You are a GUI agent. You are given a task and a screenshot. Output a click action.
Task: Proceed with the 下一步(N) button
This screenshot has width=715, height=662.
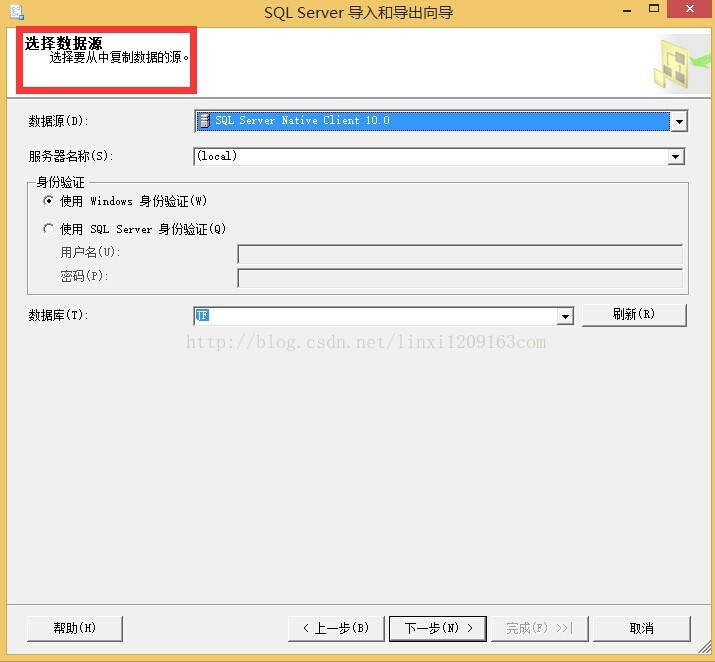click(438, 628)
